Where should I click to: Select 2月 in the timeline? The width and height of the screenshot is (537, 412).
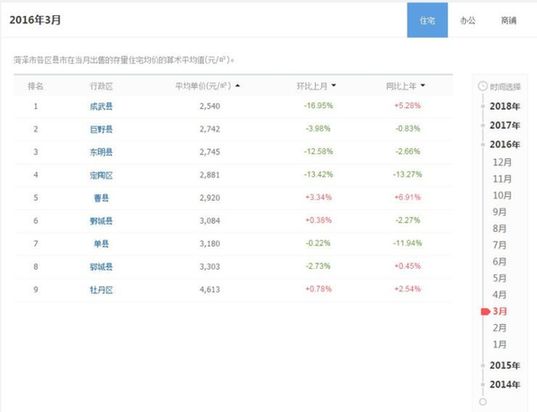click(x=499, y=328)
